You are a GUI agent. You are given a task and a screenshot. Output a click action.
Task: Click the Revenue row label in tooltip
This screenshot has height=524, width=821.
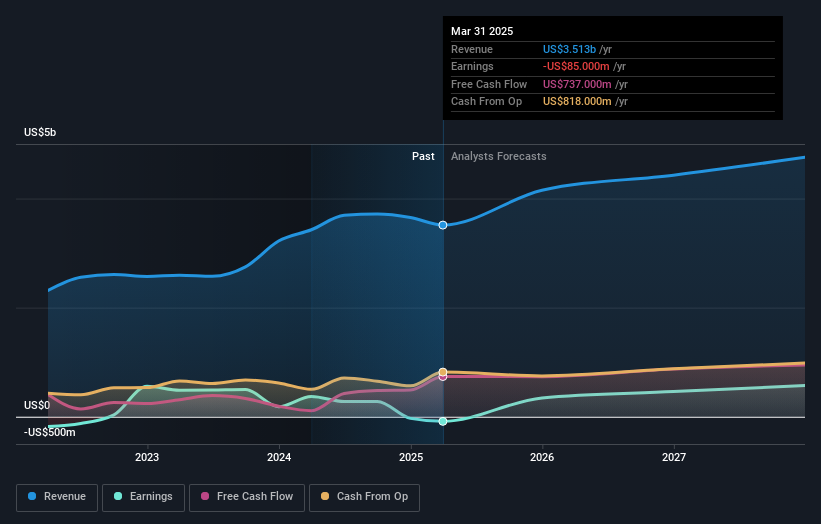pyautogui.click(x=472, y=49)
